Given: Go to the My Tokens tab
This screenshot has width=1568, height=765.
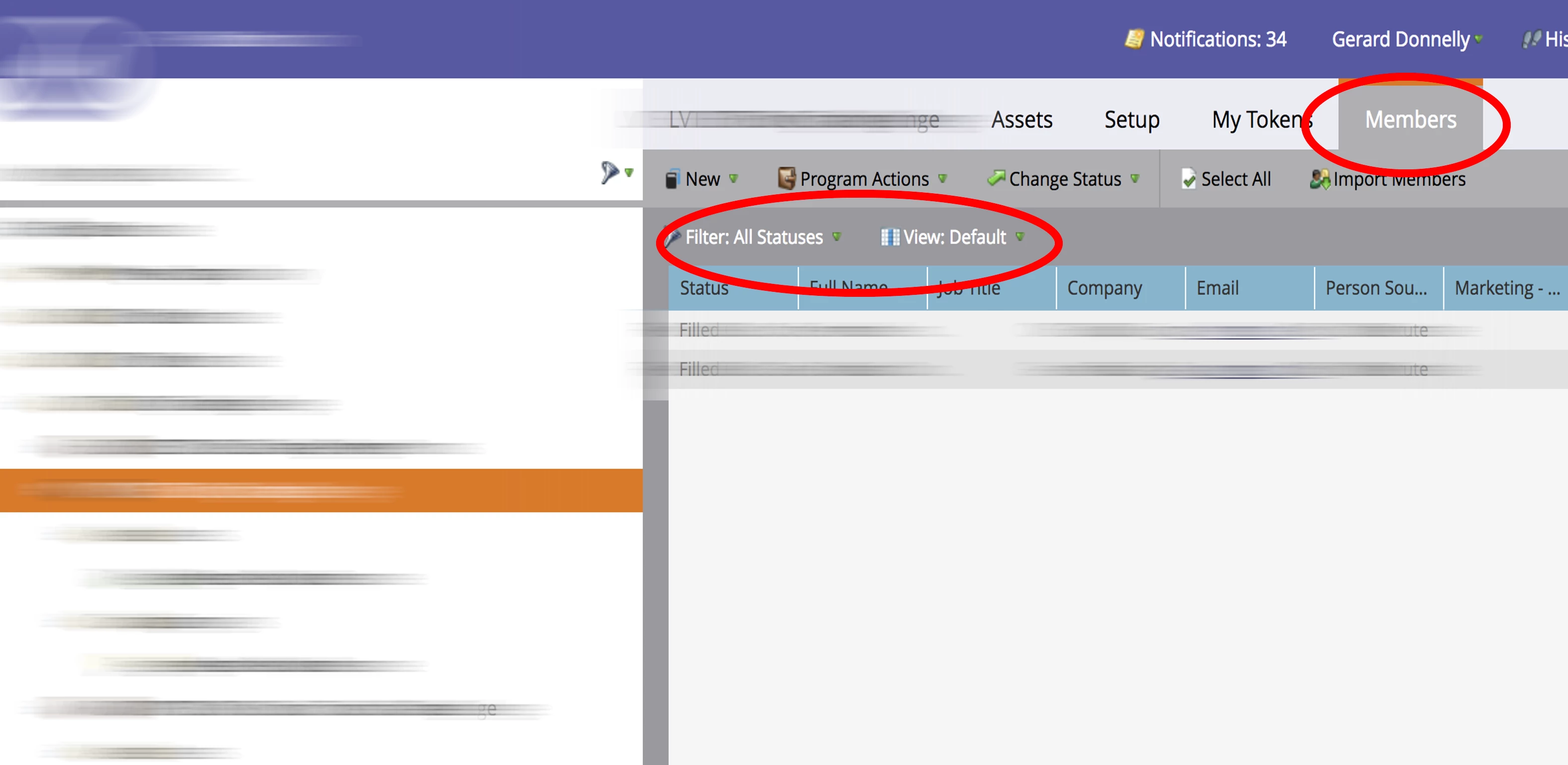Looking at the screenshot, I should pyautogui.click(x=1261, y=120).
